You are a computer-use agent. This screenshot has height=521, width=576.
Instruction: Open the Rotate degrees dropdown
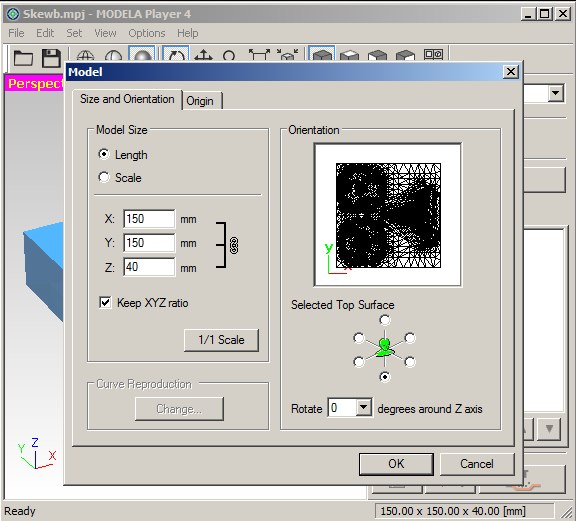(363, 407)
